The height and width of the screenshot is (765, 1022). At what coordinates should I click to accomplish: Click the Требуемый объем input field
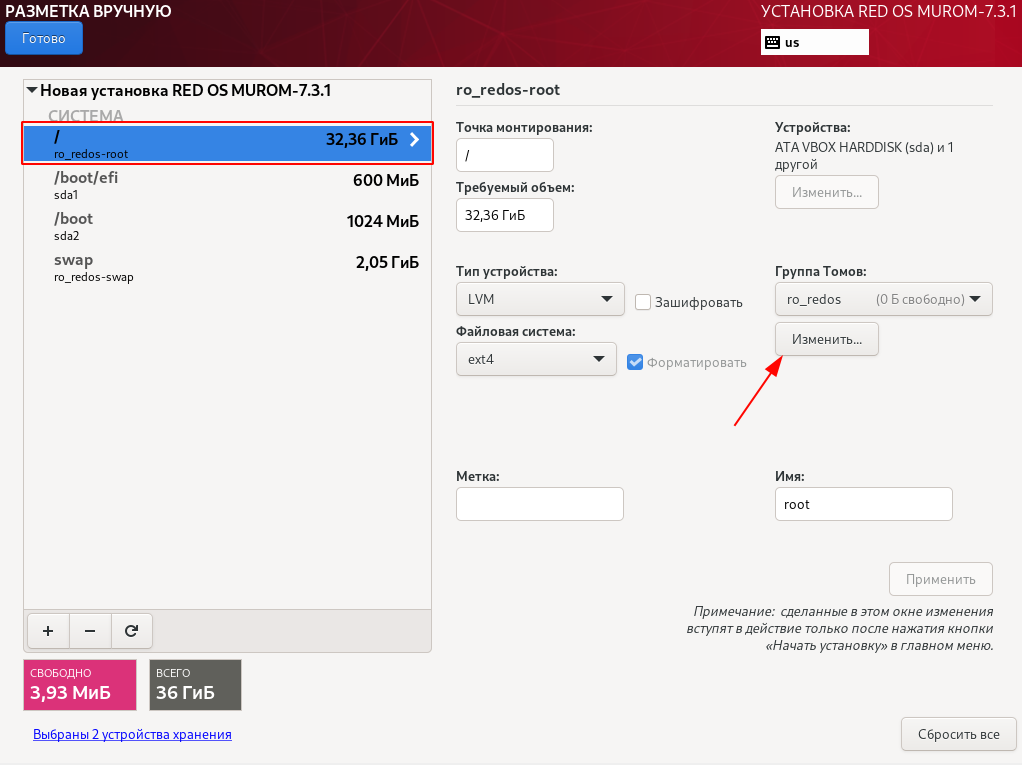point(505,215)
